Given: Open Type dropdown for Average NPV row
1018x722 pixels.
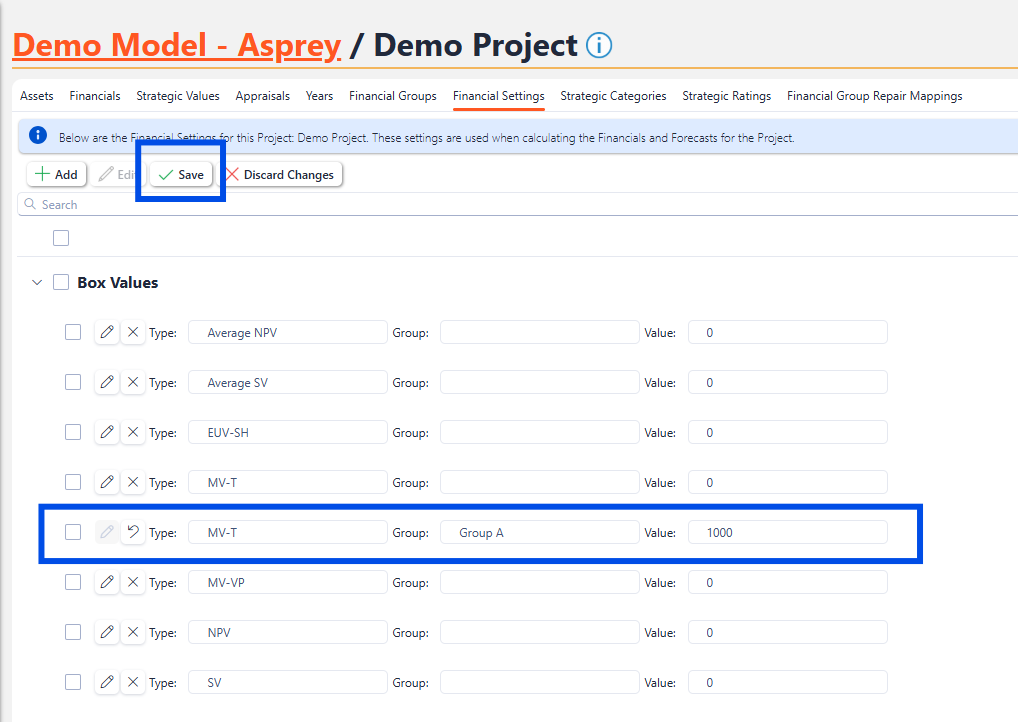Looking at the screenshot, I should [x=288, y=333].
